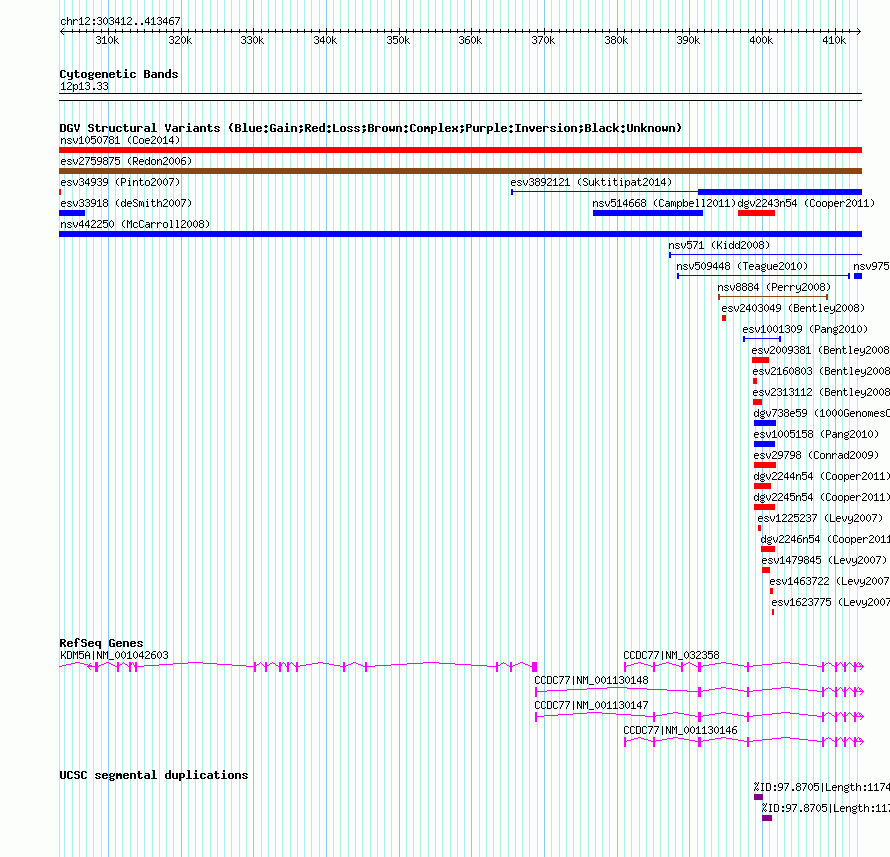Open esv33918 (deSmith2007) variant label
This screenshot has width=890, height=857.
tap(126, 203)
